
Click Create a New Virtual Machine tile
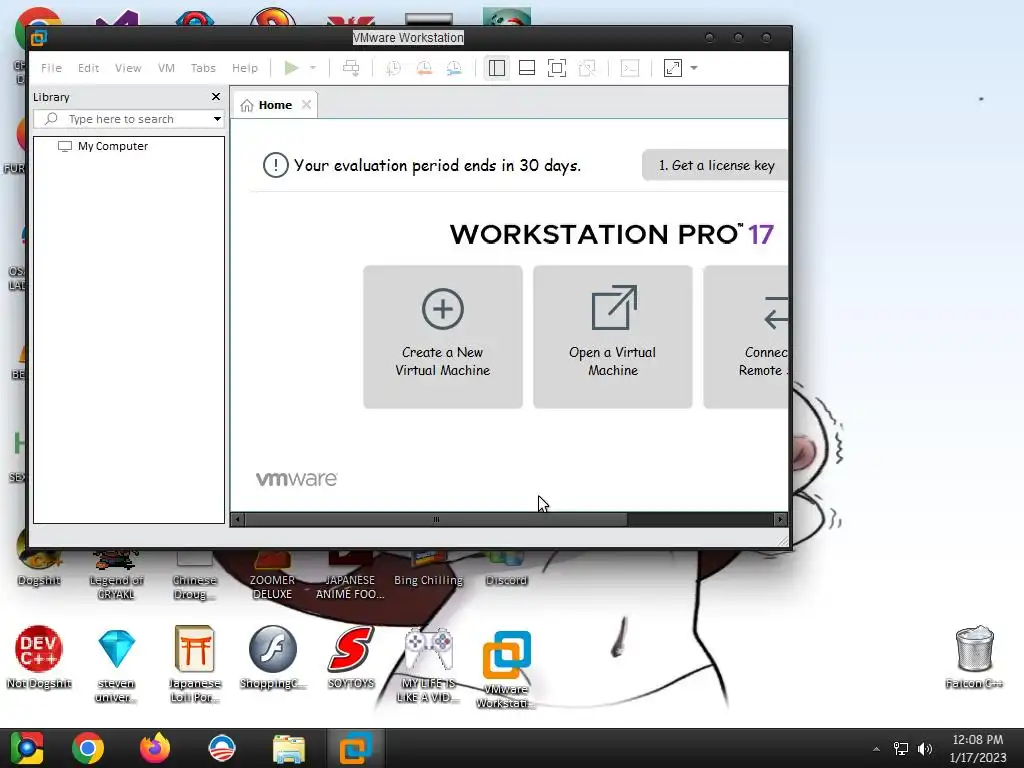(443, 337)
